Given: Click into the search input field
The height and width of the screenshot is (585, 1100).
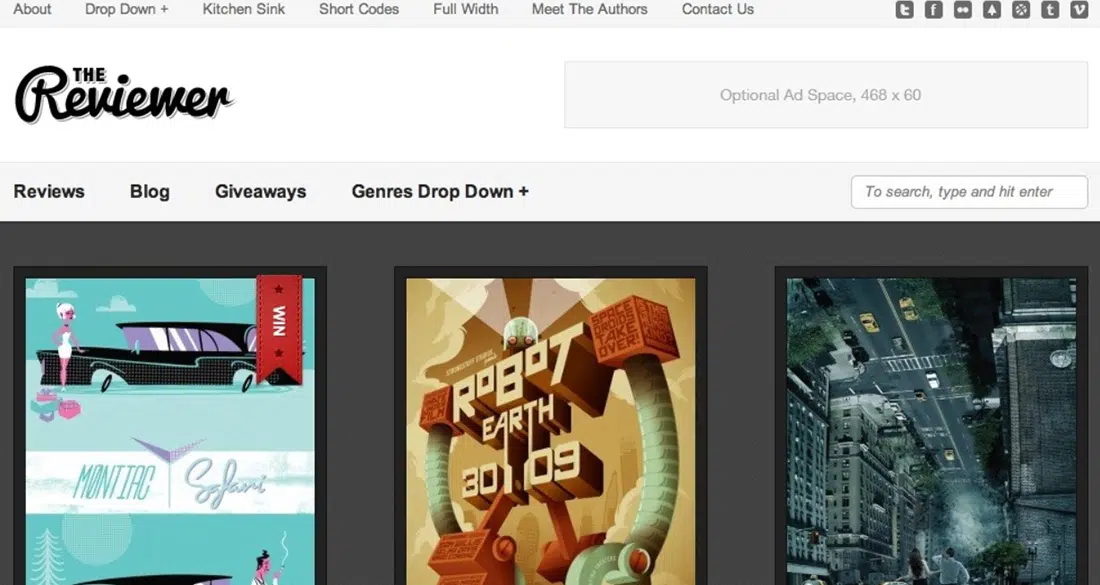Looking at the screenshot, I should [968, 192].
